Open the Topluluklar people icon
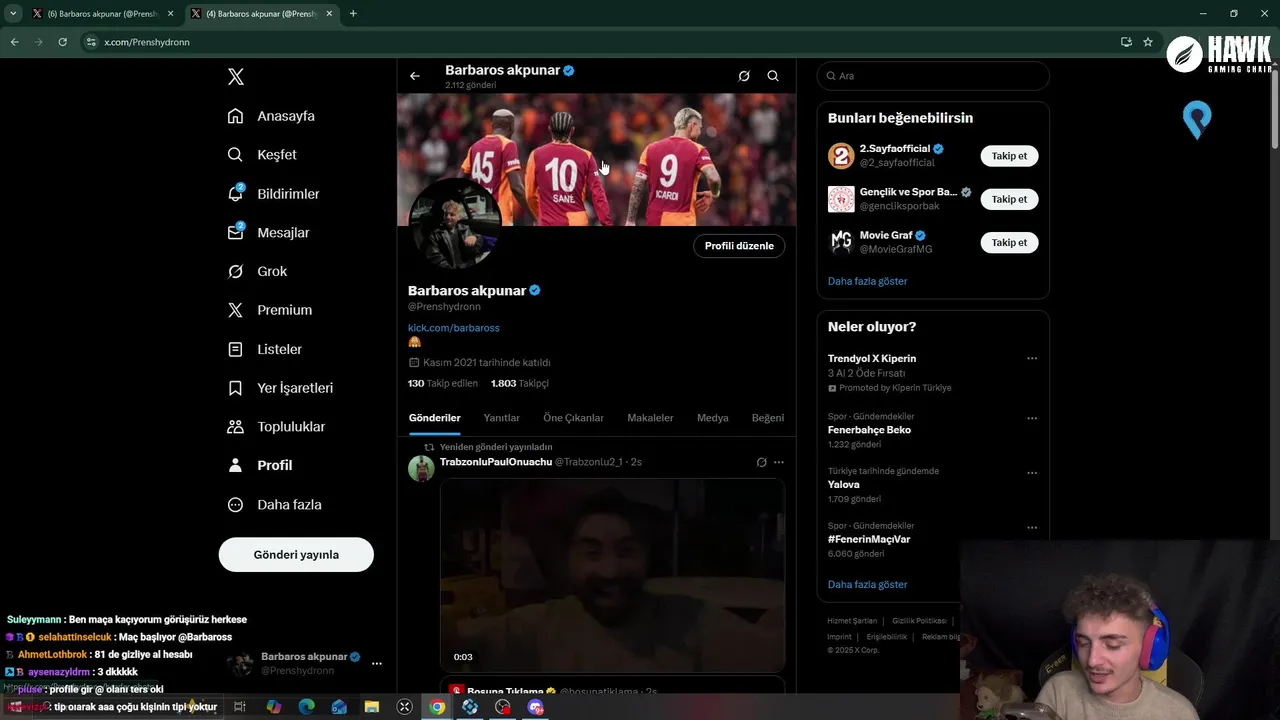This screenshot has width=1280, height=720. click(235, 427)
